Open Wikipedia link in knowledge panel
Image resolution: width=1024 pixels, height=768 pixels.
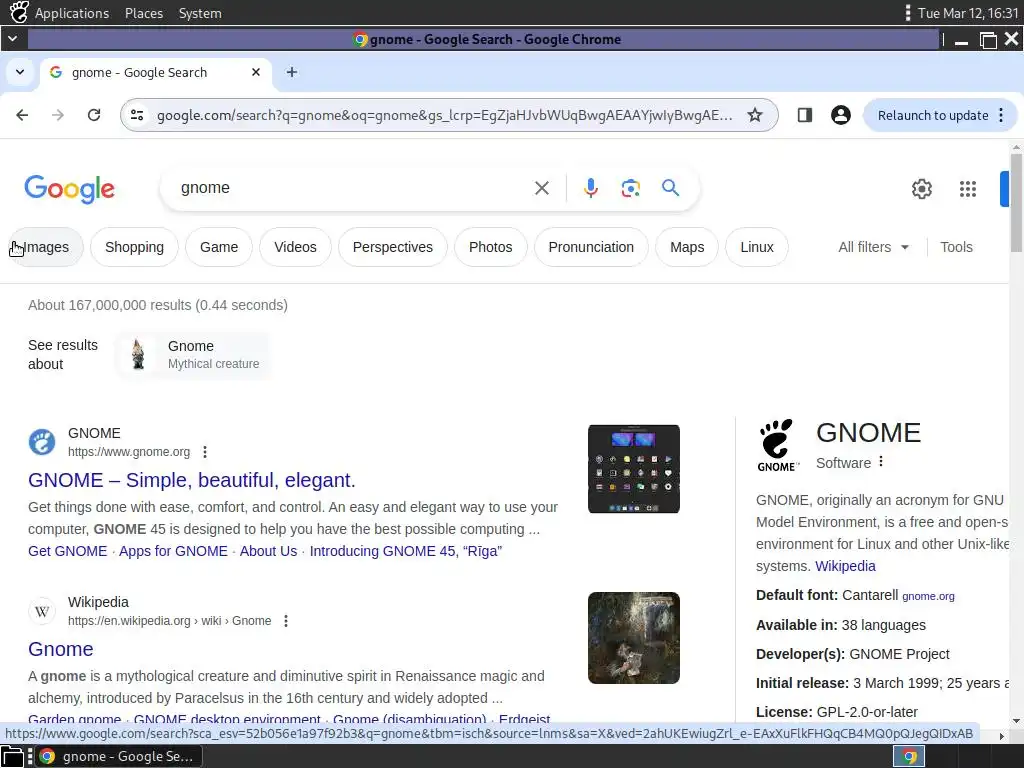tap(845, 566)
